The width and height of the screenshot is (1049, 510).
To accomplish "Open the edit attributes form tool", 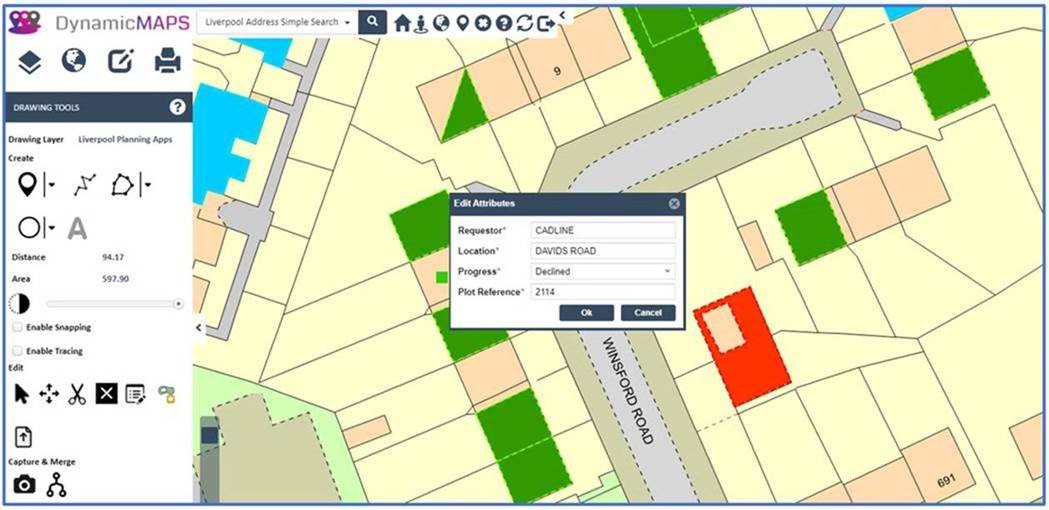I will click(135, 394).
